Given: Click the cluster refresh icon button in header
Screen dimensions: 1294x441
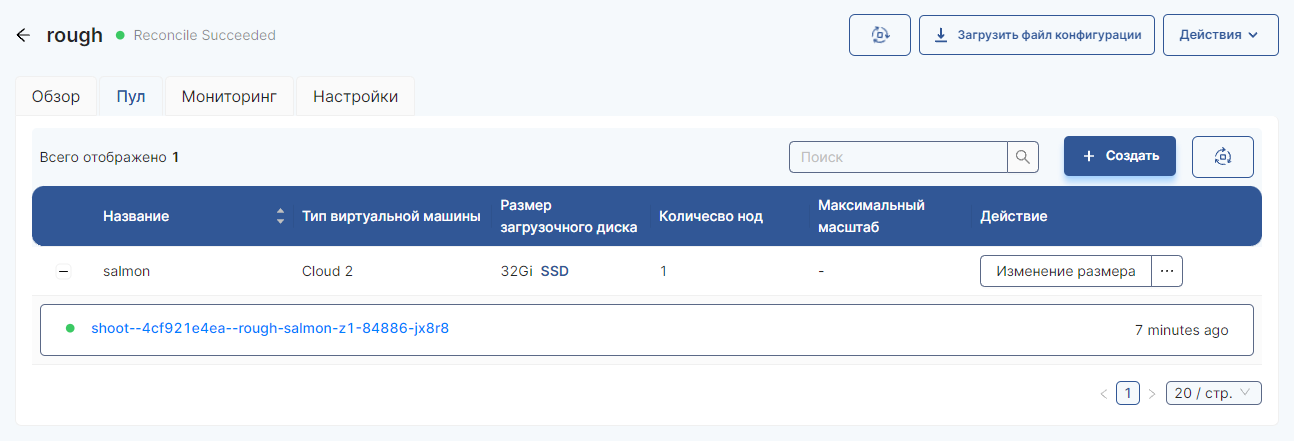Looking at the screenshot, I should (879, 35).
